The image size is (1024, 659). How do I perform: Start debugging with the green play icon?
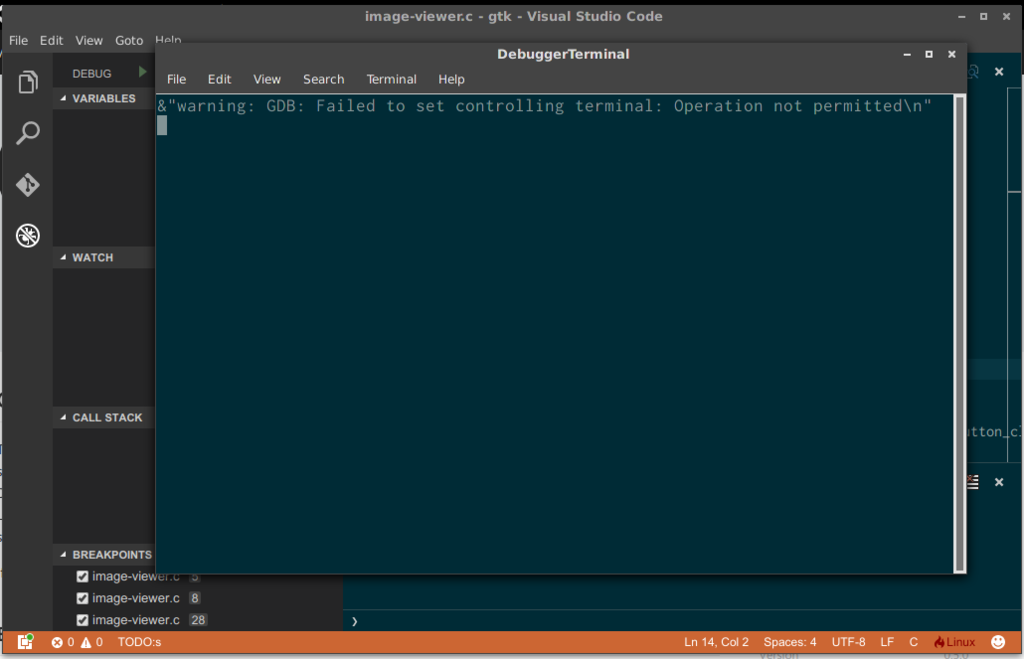click(x=140, y=71)
